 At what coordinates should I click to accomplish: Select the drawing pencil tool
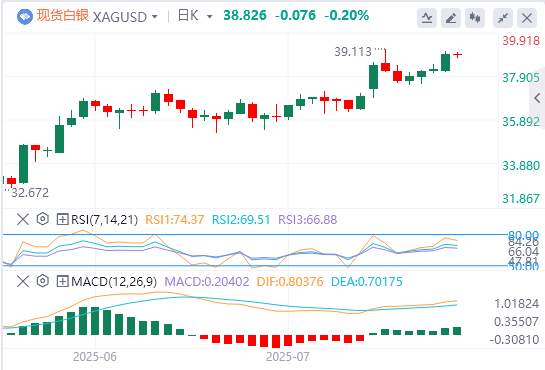click(x=451, y=18)
